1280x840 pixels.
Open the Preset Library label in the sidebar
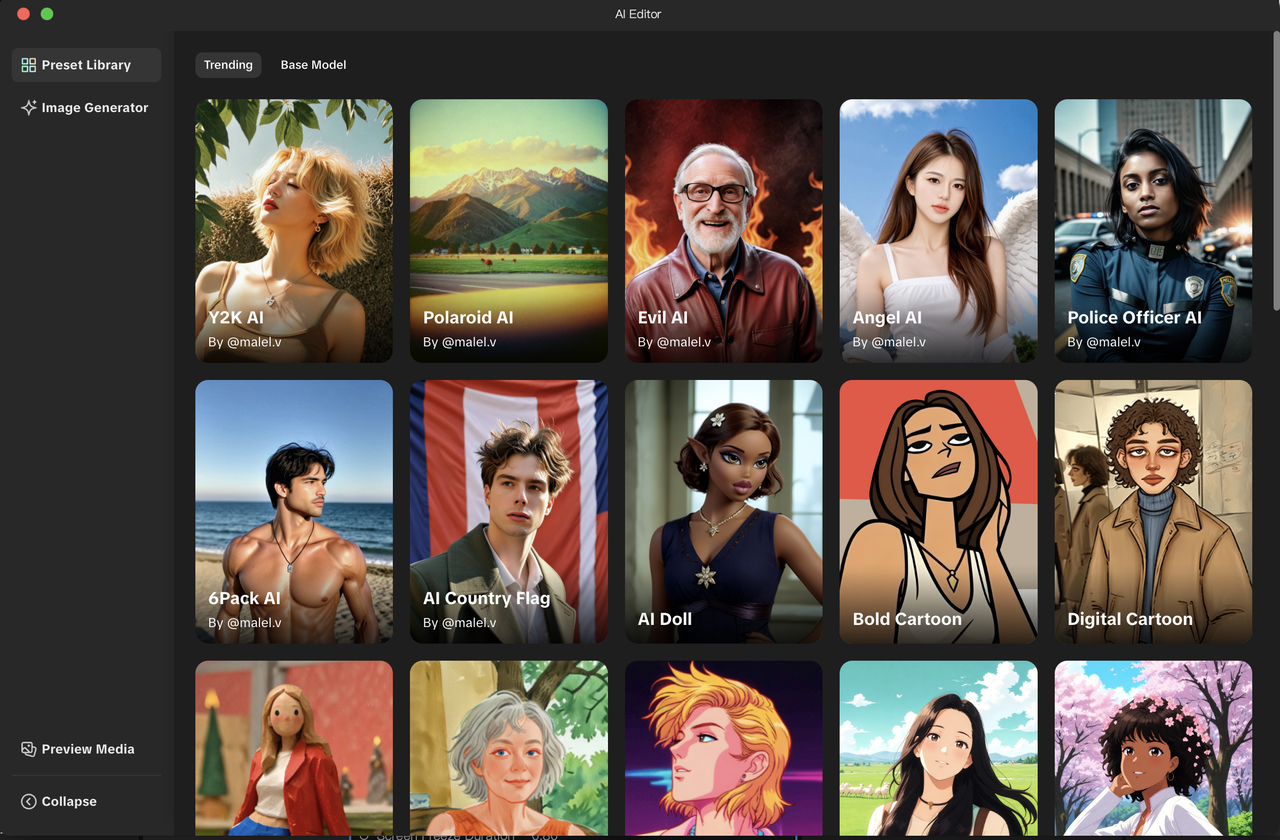tap(86, 65)
